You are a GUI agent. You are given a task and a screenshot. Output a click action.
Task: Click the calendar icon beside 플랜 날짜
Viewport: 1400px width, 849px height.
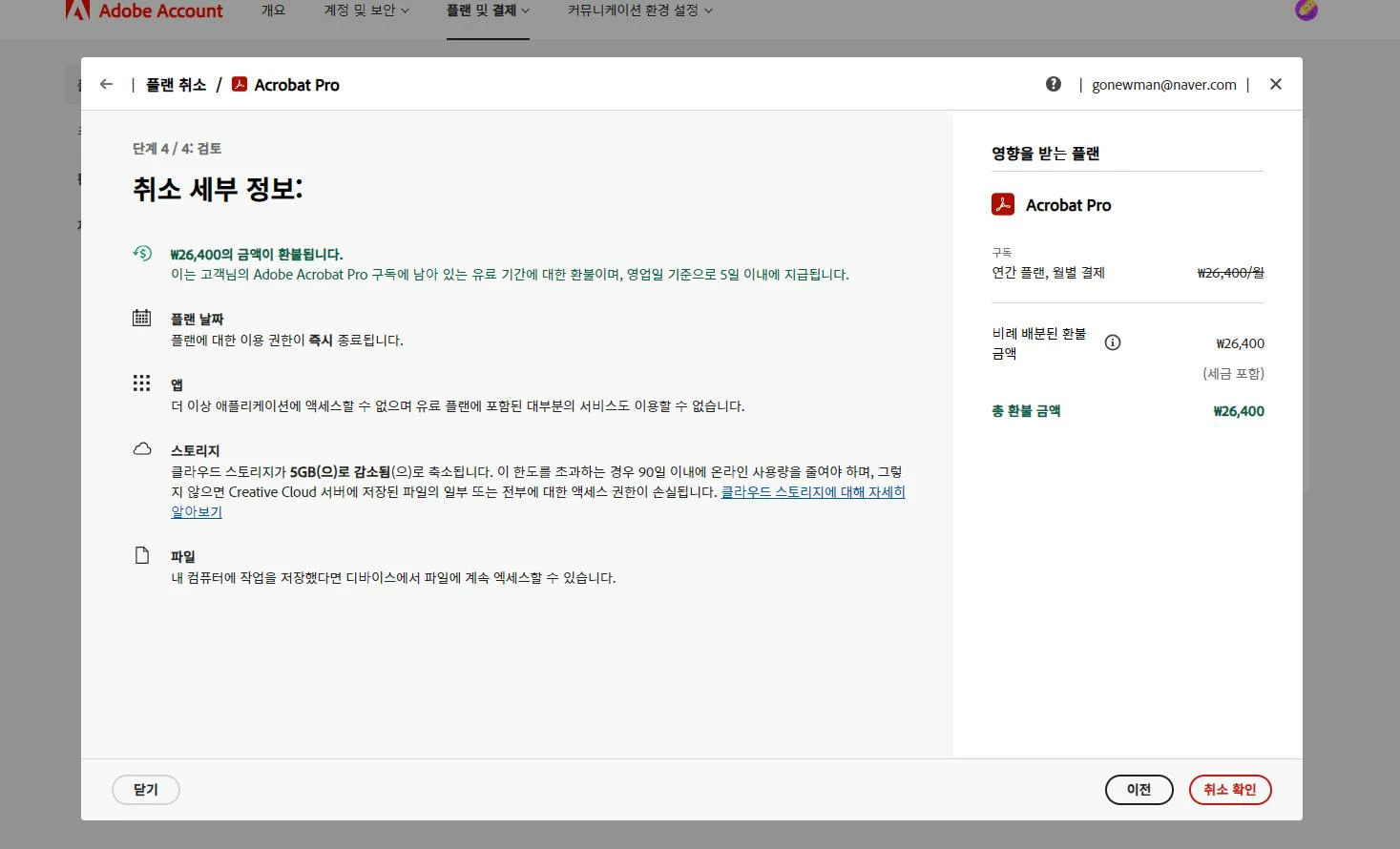pyautogui.click(x=141, y=318)
